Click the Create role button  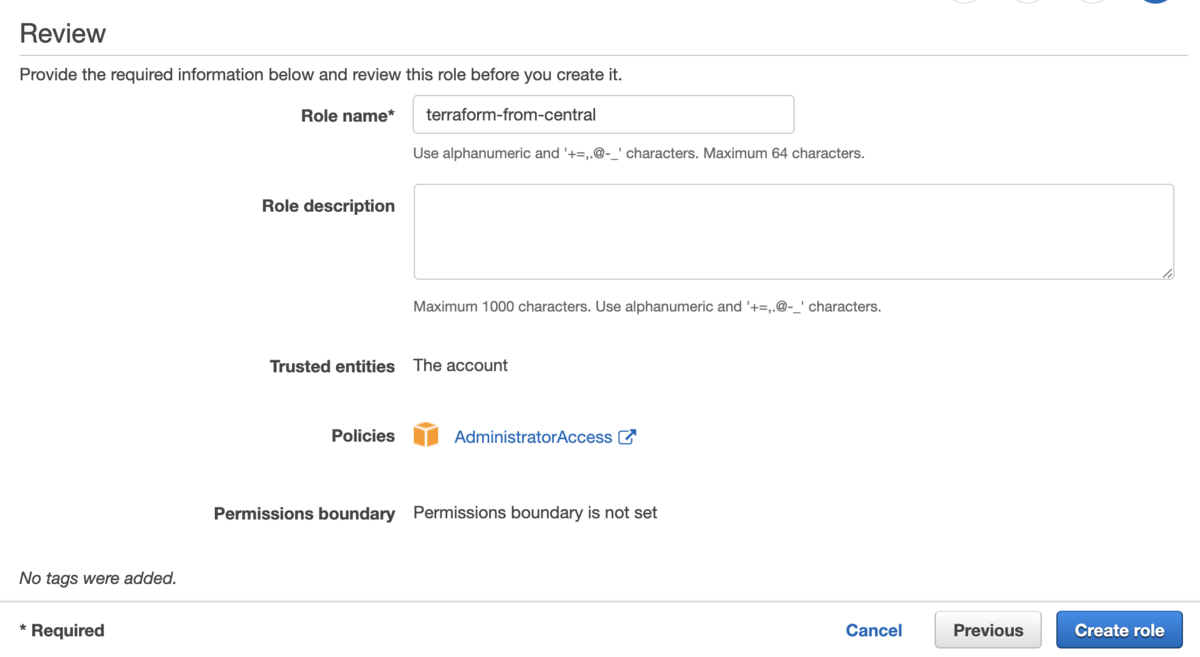1119,630
